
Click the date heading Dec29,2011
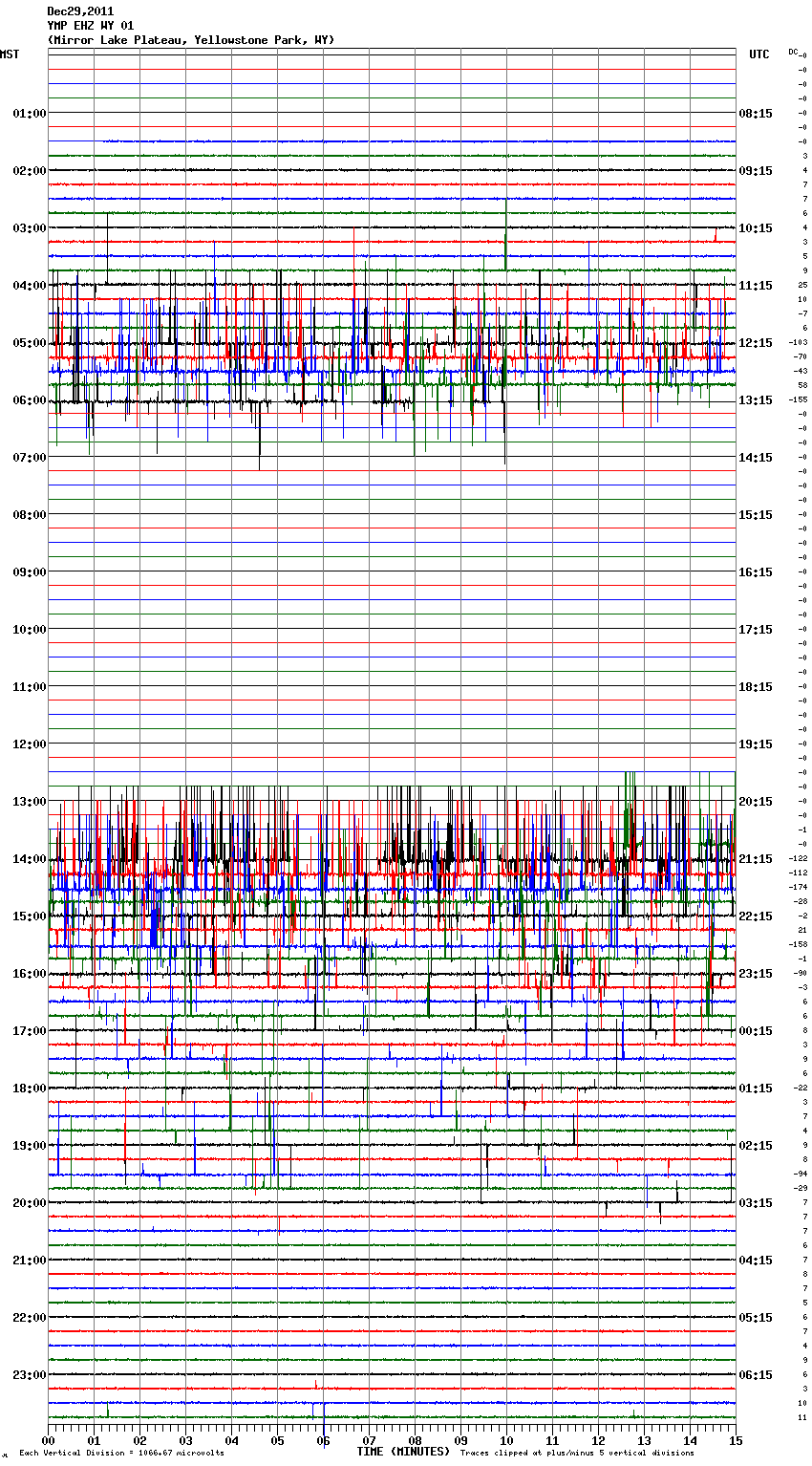click(80, 11)
